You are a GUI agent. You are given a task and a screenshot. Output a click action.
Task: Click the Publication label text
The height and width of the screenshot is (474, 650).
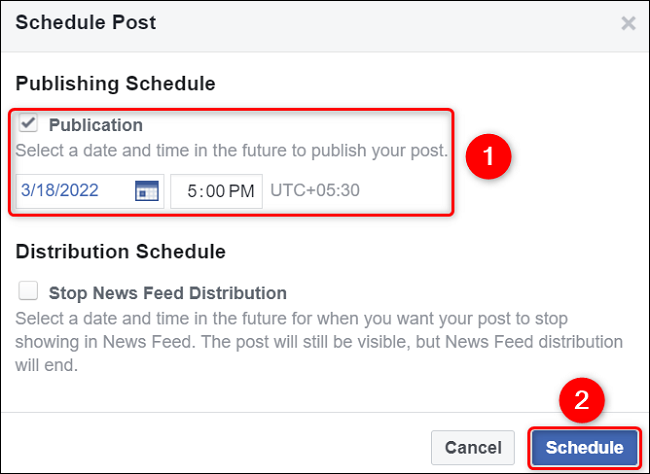[96, 125]
